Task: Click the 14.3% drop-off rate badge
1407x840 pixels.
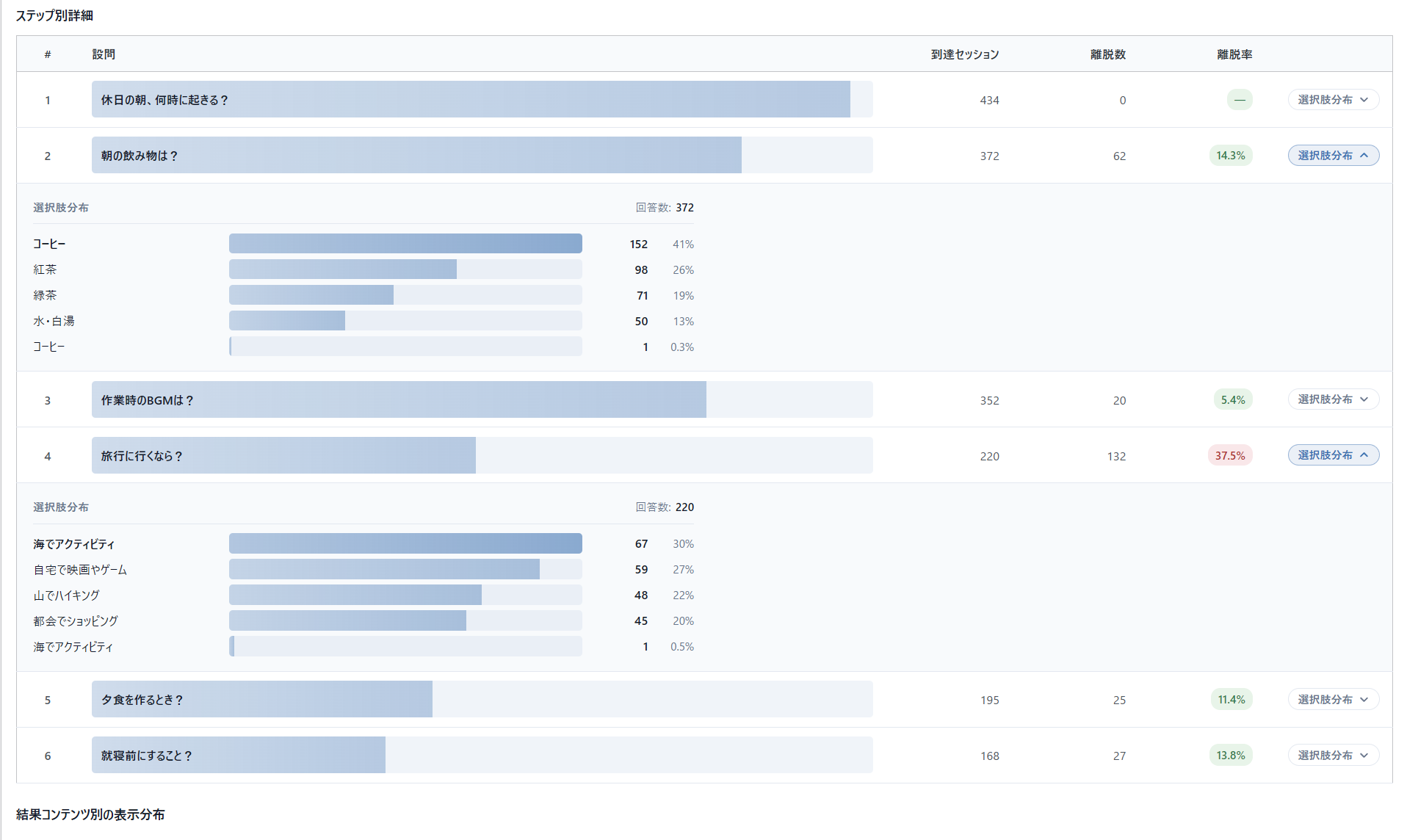Action: click(1231, 156)
